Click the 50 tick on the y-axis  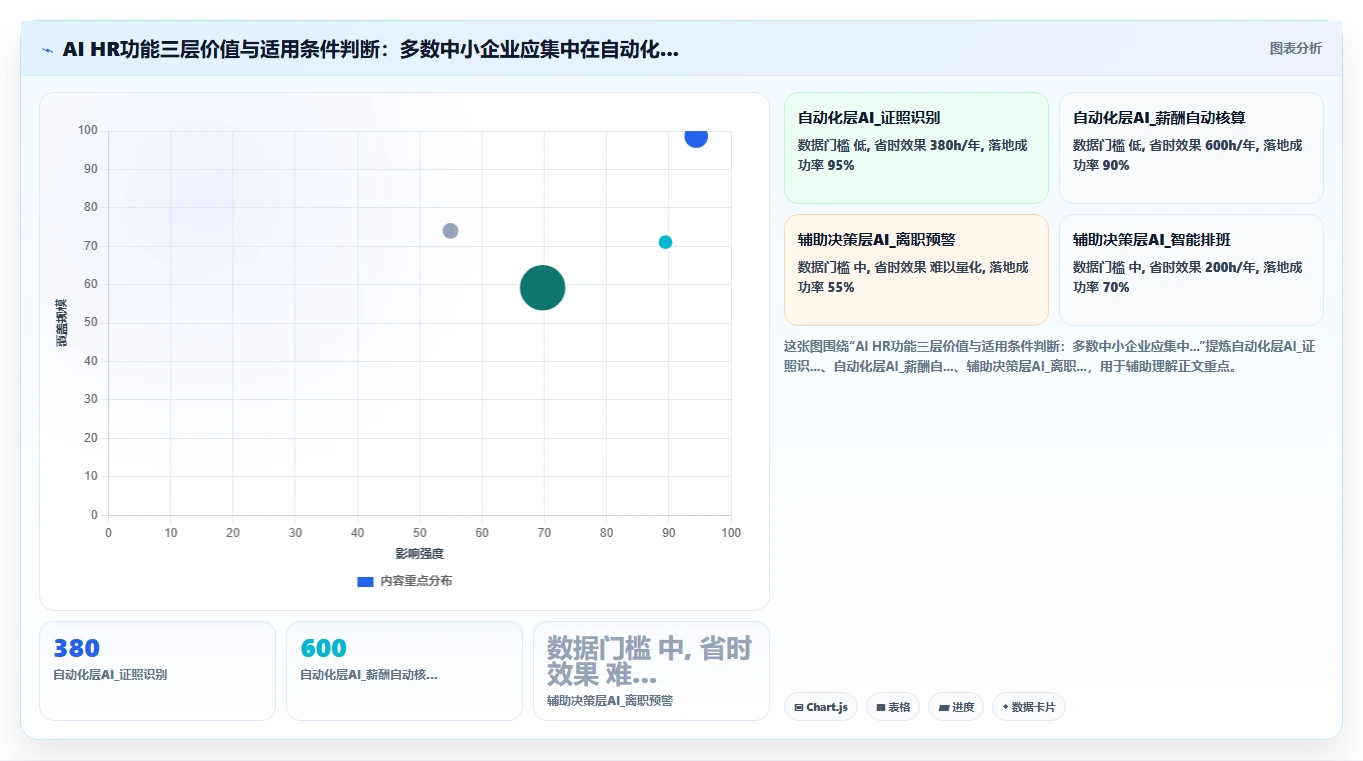[91, 322]
